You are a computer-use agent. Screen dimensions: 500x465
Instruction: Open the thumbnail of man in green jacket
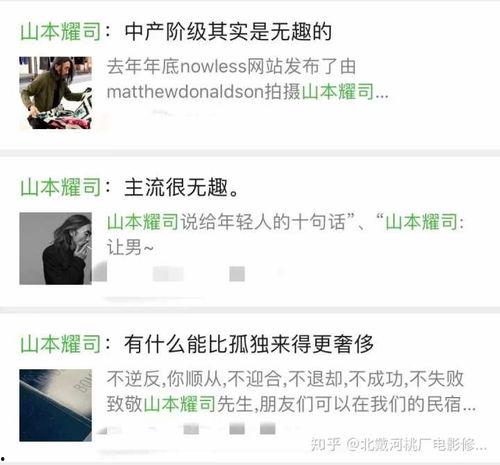55,93
